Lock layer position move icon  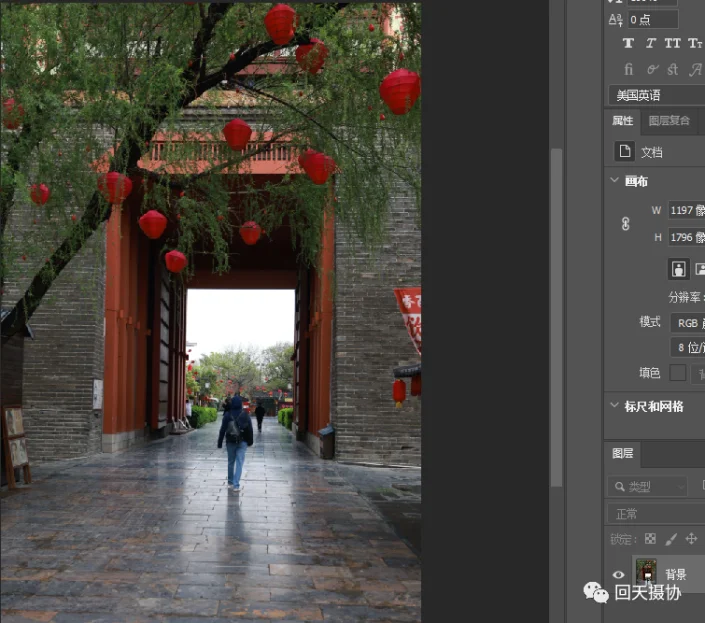tap(691, 538)
